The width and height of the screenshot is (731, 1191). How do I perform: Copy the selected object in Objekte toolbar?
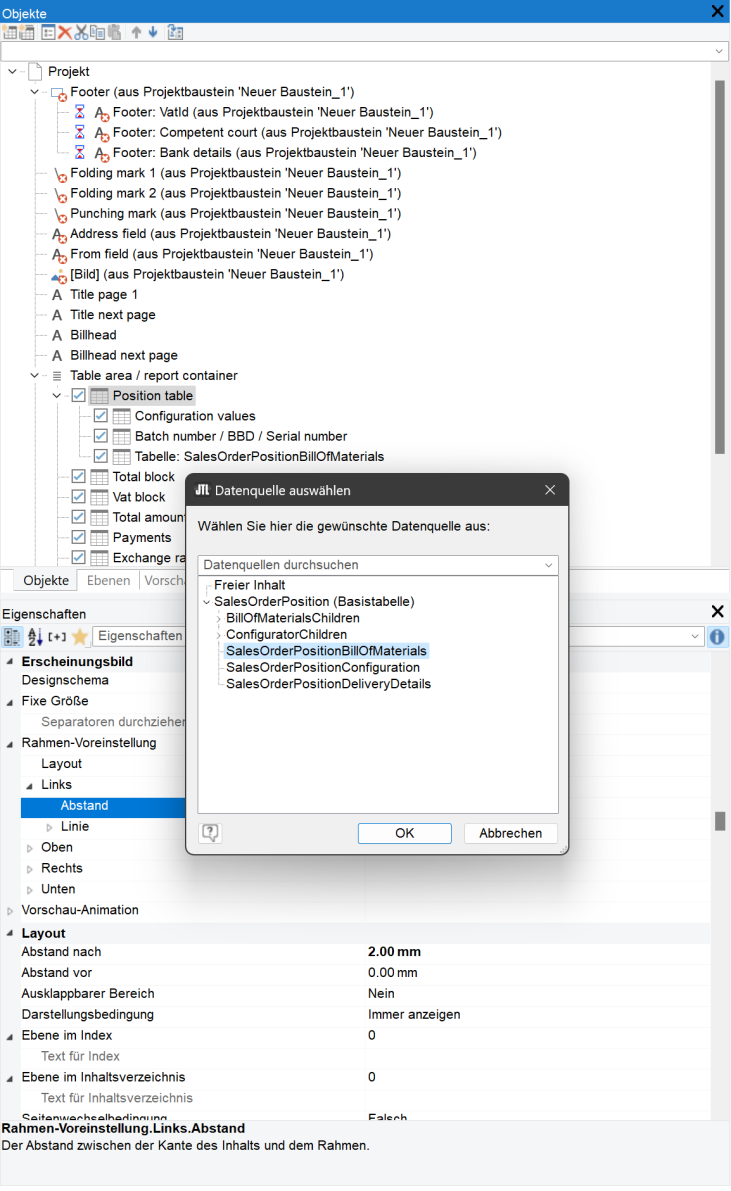click(x=97, y=33)
